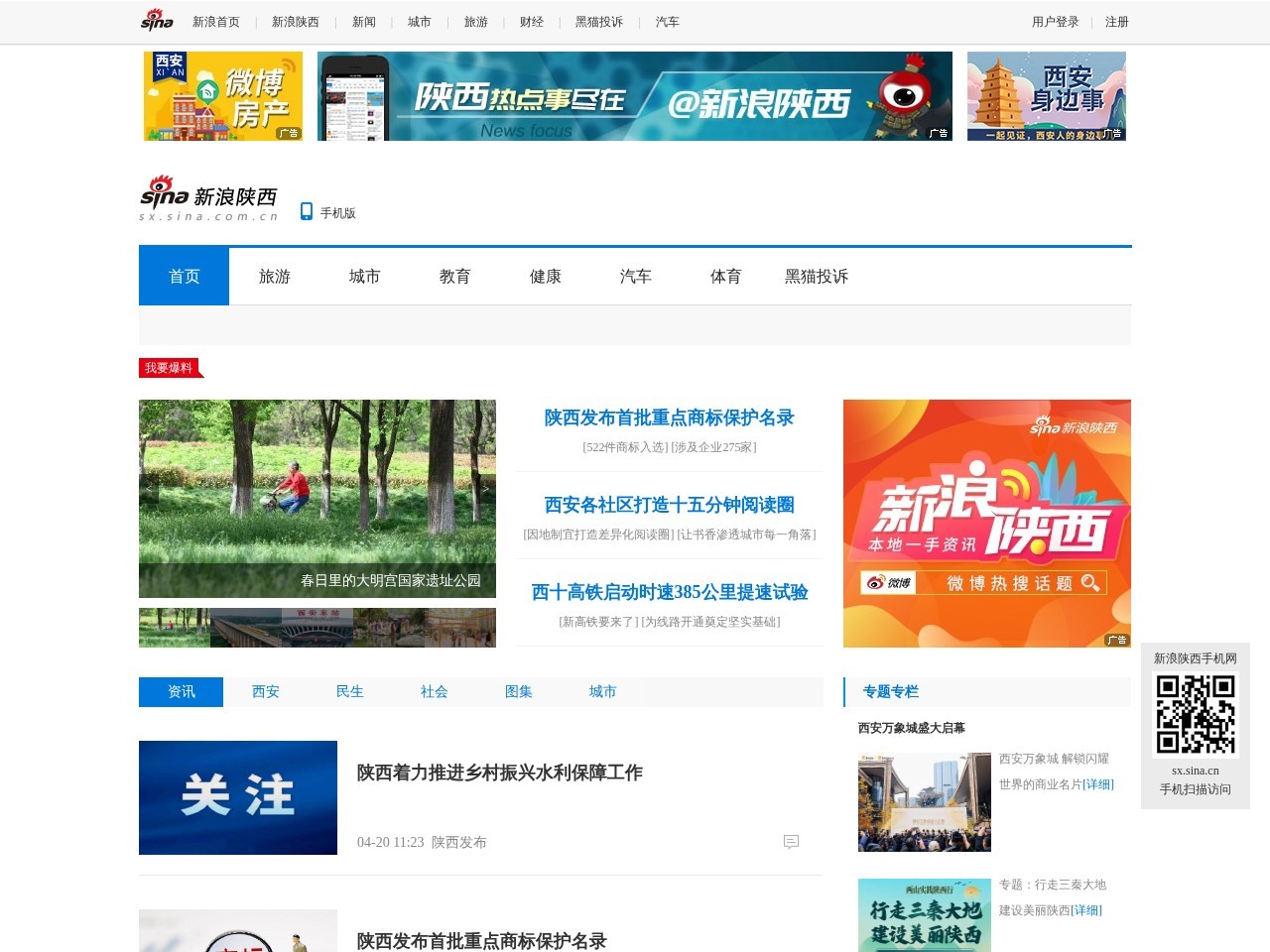Open the 用户登录 link
The image size is (1270, 952).
[1058, 20]
